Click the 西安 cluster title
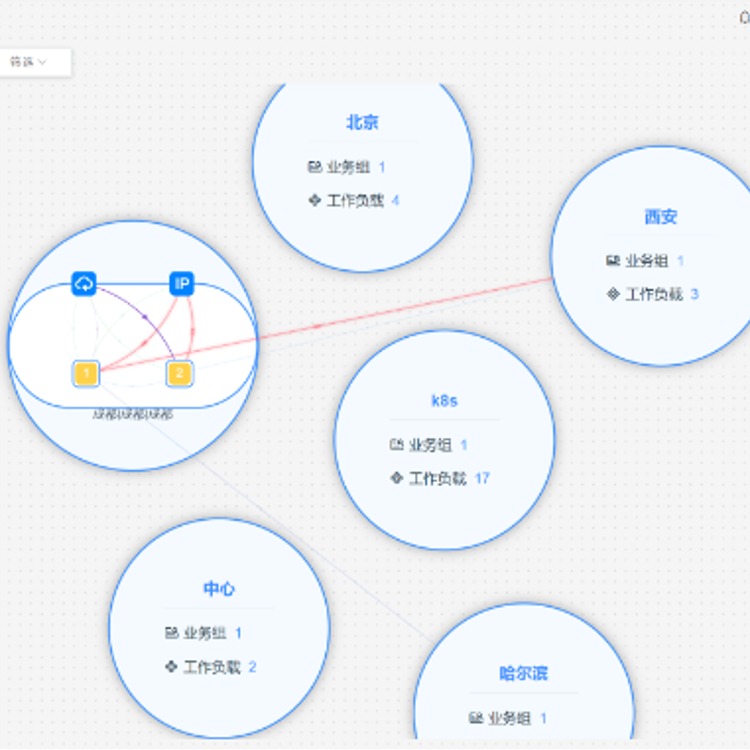This screenshot has height=750, width=750. 661,217
